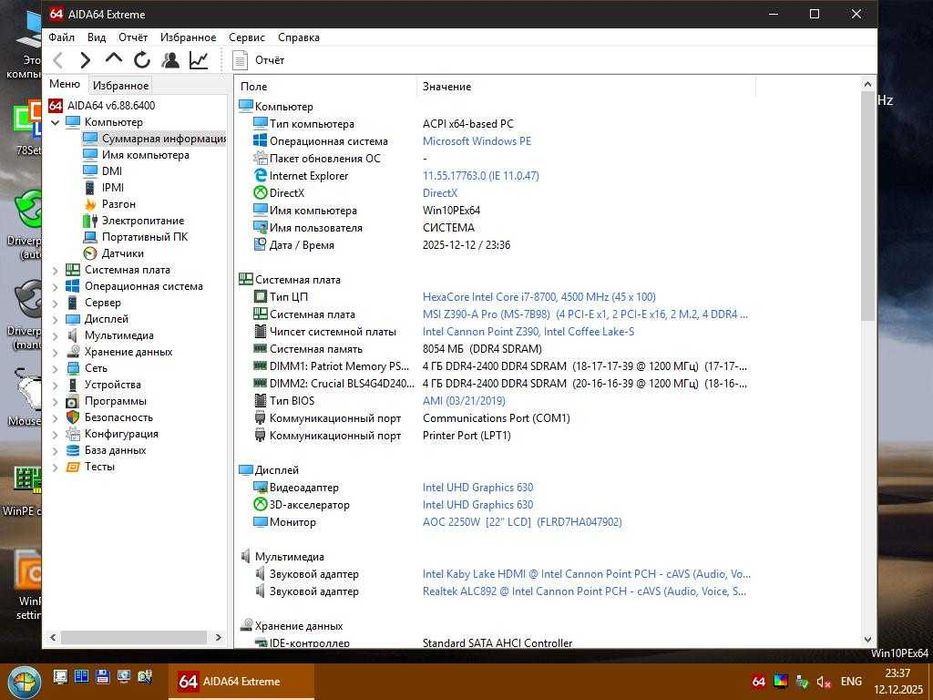This screenshot has width=933, height=700.
Task: Click the up-level arrow toolbar icon
Action: point(113,59)
